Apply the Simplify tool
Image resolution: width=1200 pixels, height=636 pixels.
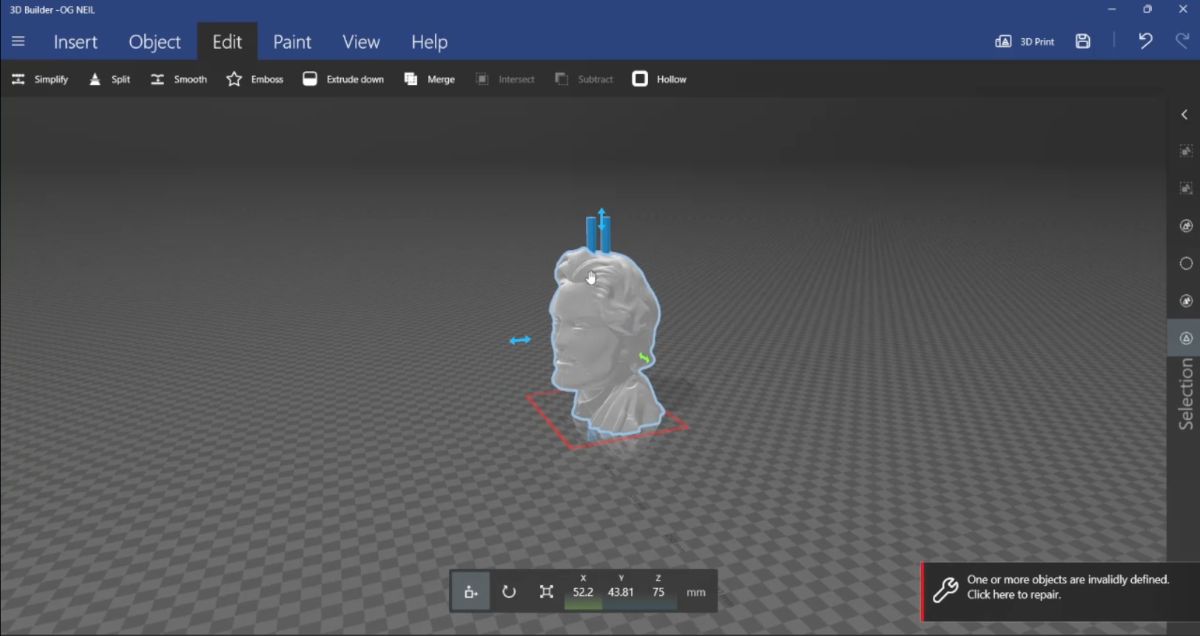pos(40,79)
